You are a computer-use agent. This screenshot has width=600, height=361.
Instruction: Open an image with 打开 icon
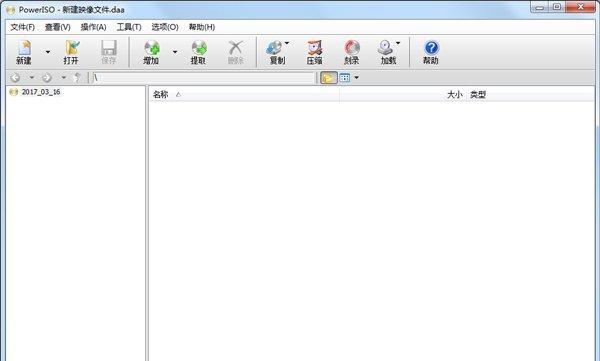(x=71, y=52)
